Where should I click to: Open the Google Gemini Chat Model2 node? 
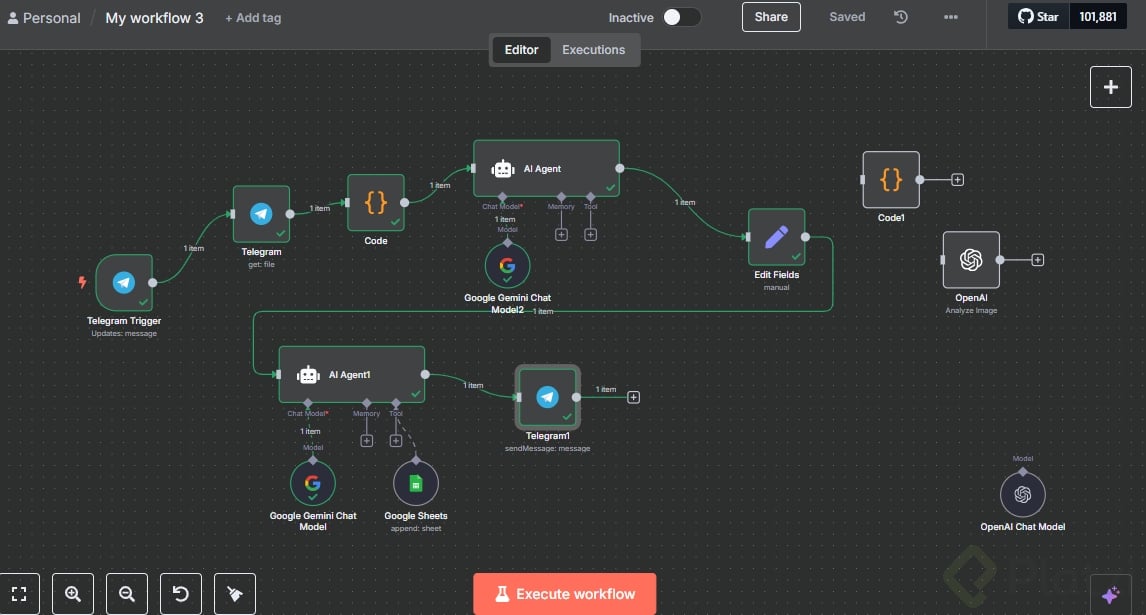pyautogui.click(x=507, y=265)
